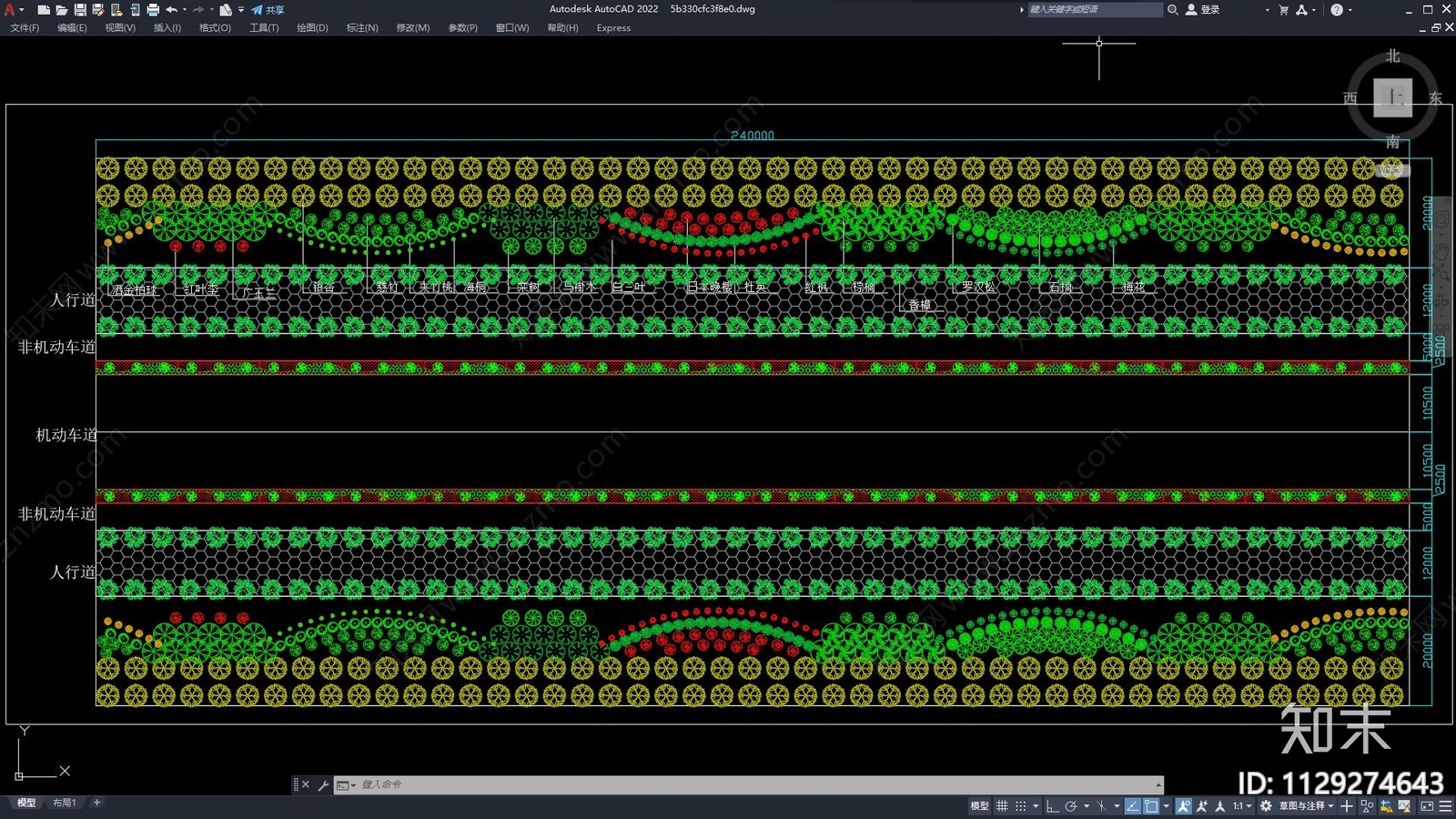Close the command line with X icon
Viewport: 1456px width, 819px height.
(x=306, y=784)
